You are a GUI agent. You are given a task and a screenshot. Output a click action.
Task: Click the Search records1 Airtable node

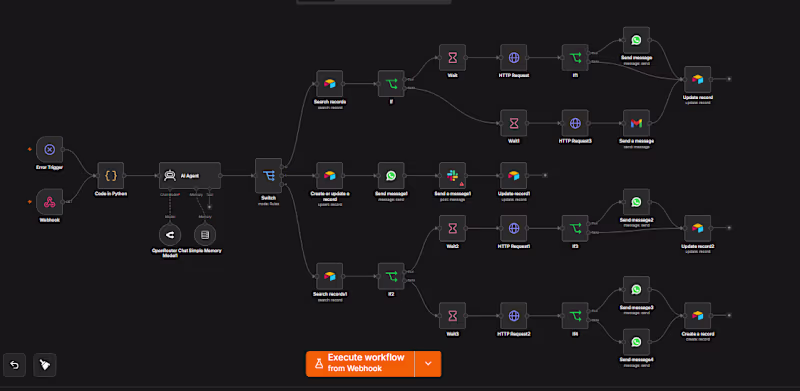[330, 276]
